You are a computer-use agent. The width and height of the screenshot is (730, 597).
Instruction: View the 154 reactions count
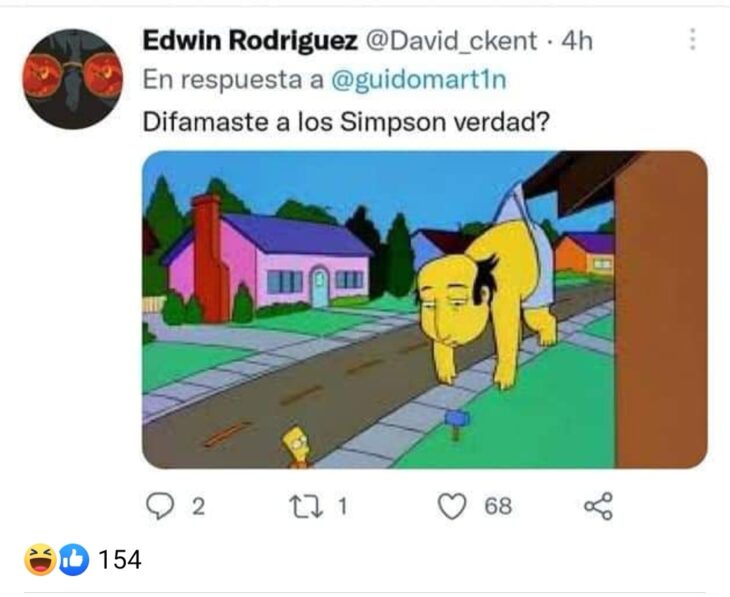coord(120,559)
